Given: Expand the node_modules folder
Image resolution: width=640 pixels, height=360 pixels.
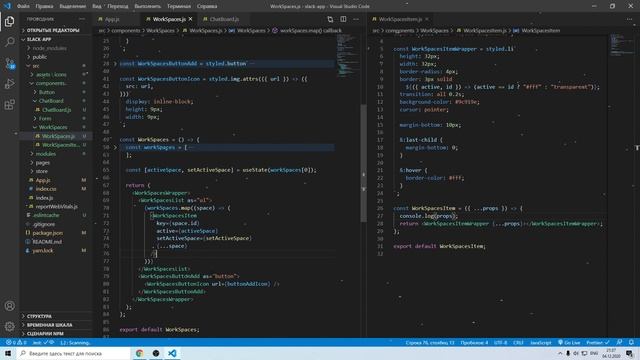Looking at the screenshot, I should (x=49, y=48).
